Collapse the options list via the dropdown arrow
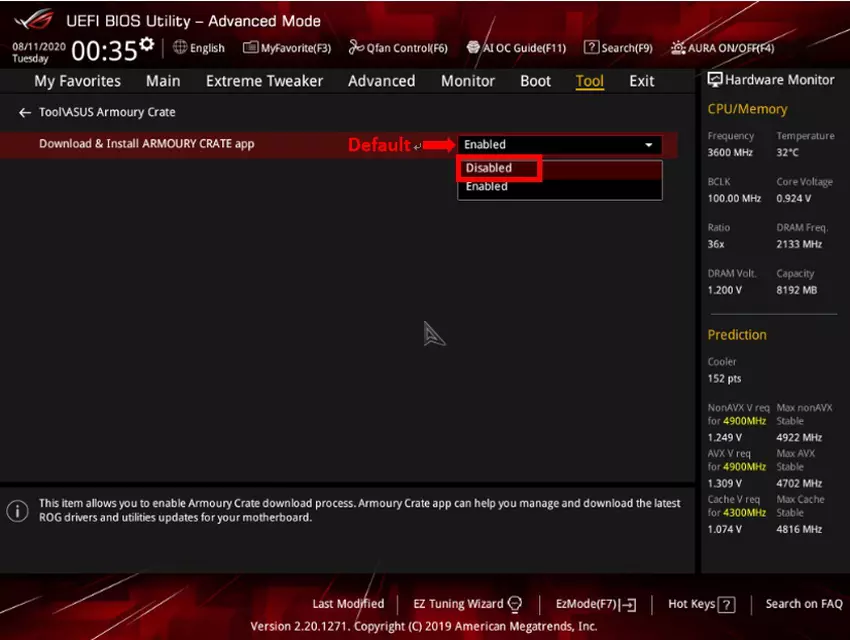 click(648, 144)
